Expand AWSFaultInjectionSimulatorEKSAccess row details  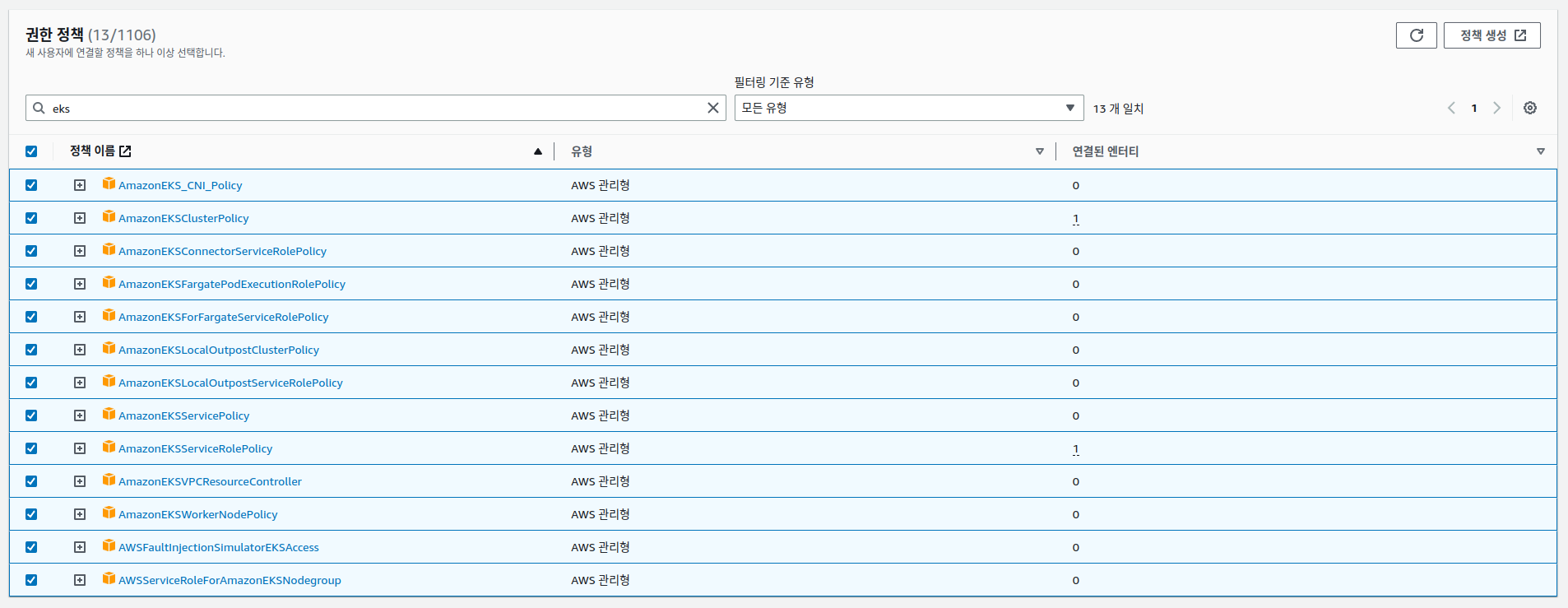coord(80,547)
